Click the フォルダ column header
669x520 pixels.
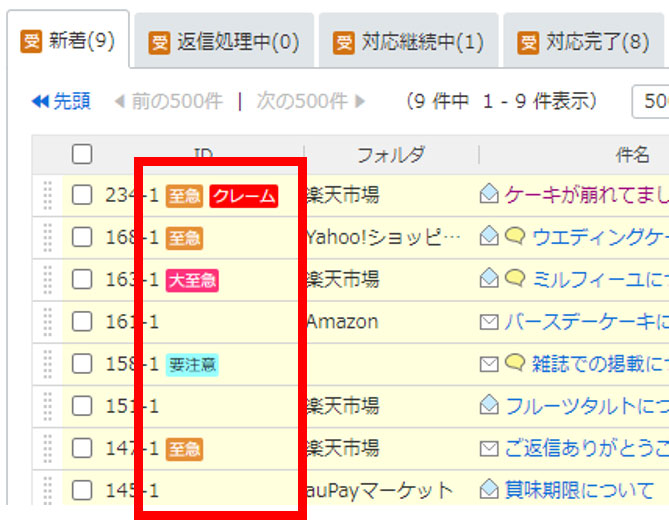click(x=391, y=154)
